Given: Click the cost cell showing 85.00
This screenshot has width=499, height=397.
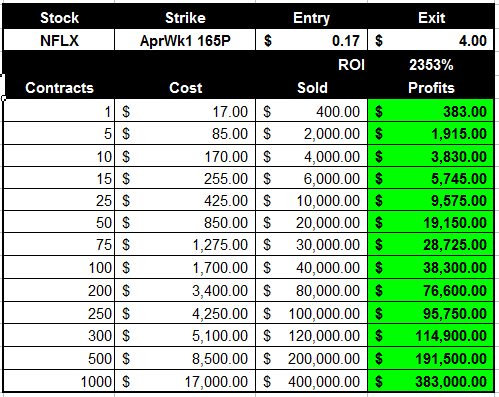Looking at the screenshot, I should pos(185,133).
